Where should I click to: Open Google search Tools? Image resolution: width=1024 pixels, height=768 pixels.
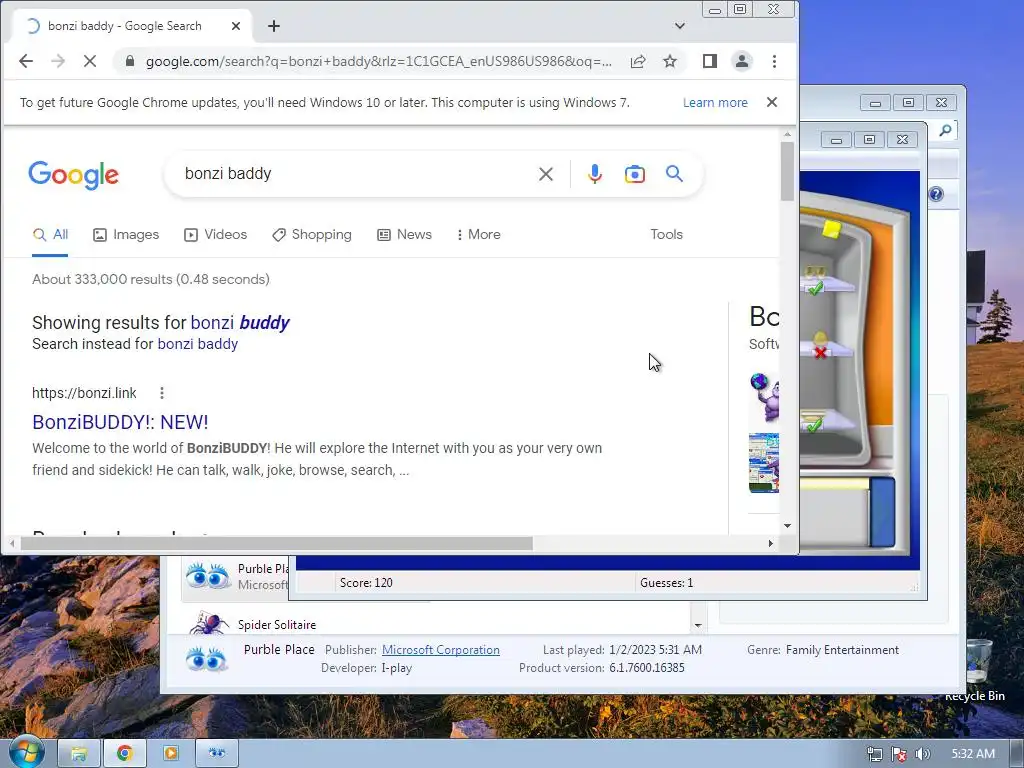(666, 234)
